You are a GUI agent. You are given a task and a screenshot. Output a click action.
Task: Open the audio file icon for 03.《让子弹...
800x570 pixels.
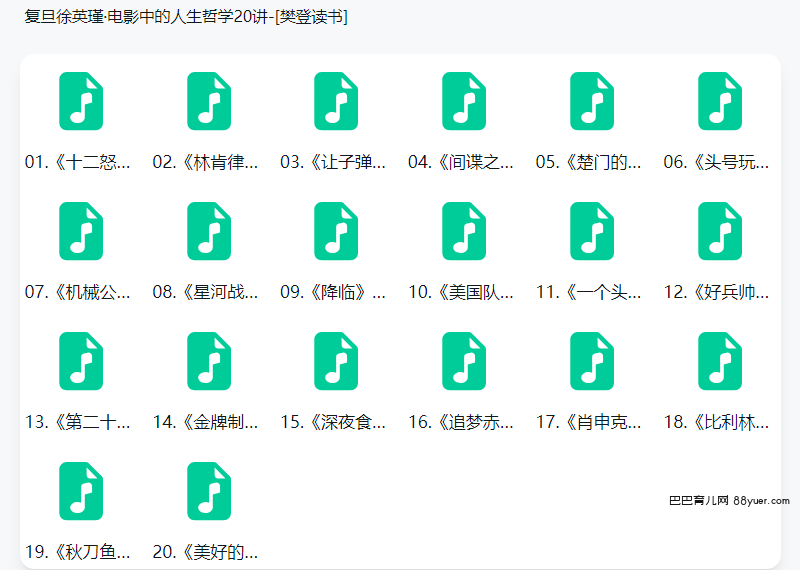point(336,101)
